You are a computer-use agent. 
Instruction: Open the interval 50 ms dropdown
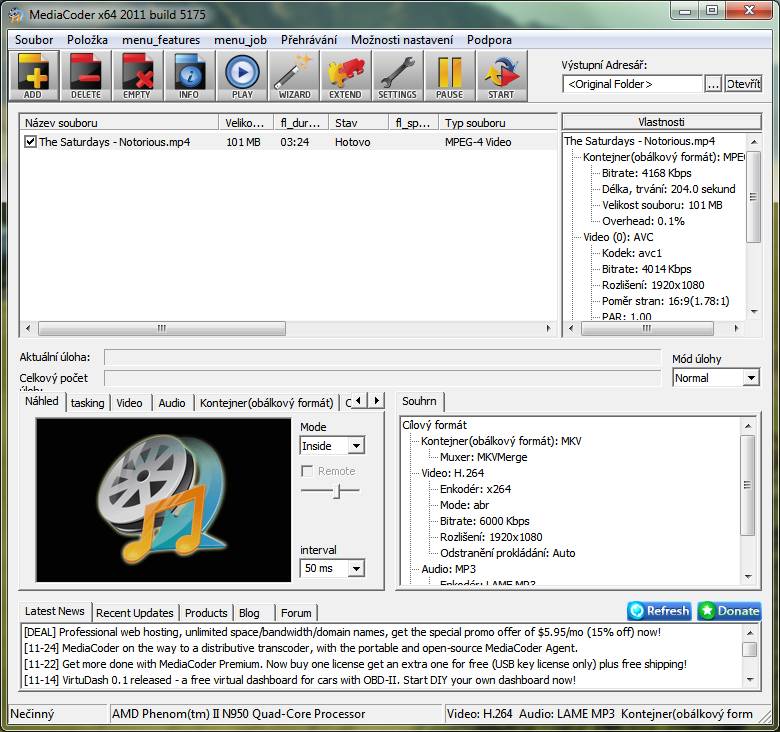coord(356,568)
